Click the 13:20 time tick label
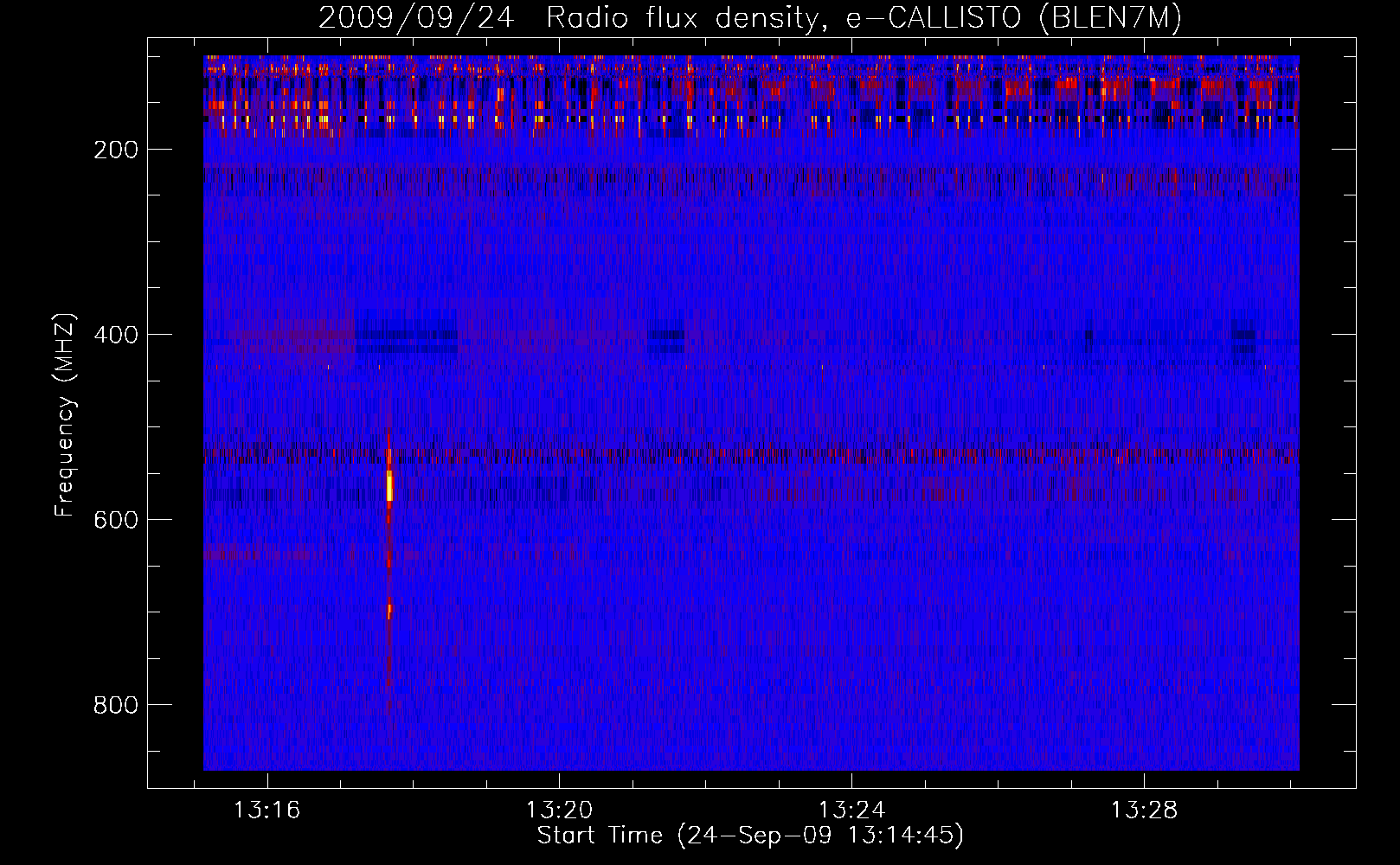Screen dimensions: 1400x865 [x=560, y=810]
